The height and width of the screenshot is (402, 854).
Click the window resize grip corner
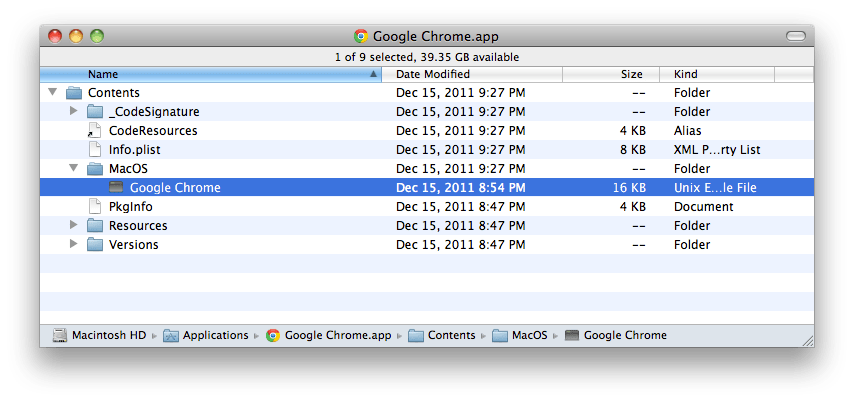808,341
